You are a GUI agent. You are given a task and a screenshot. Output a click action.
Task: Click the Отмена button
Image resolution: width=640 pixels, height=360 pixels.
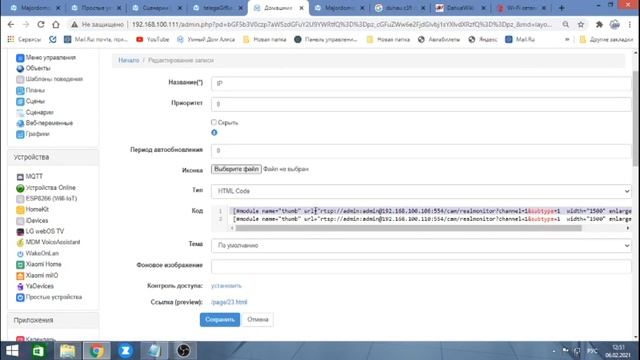click(258, 320)
